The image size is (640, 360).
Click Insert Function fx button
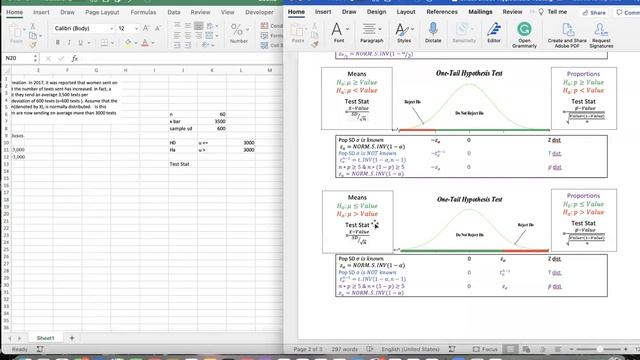(x=75, y=58)
